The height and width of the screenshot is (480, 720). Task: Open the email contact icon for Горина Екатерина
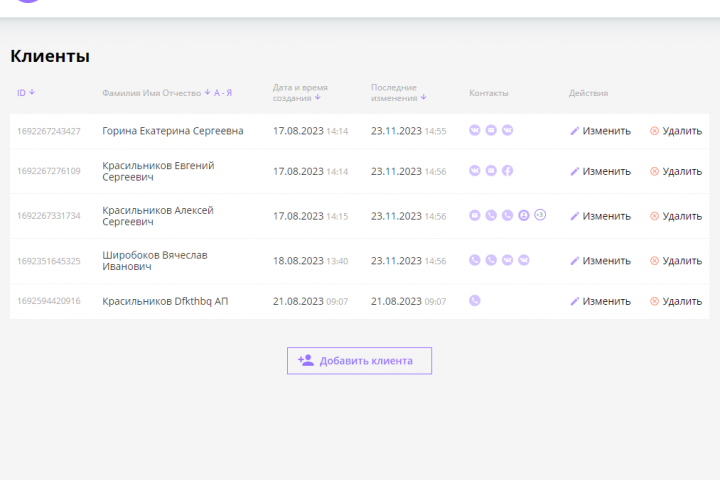(x=491, y=130)
